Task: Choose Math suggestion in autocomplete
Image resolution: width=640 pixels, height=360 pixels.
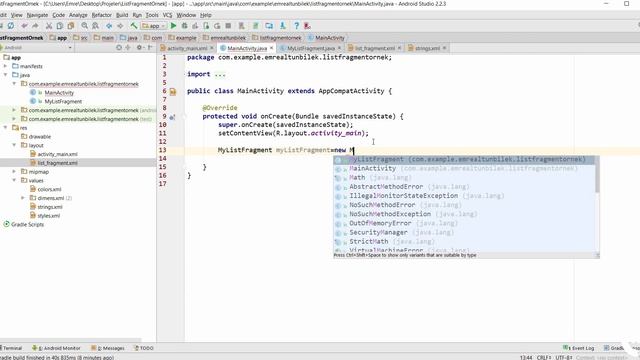Action: [x=464, y=178]
